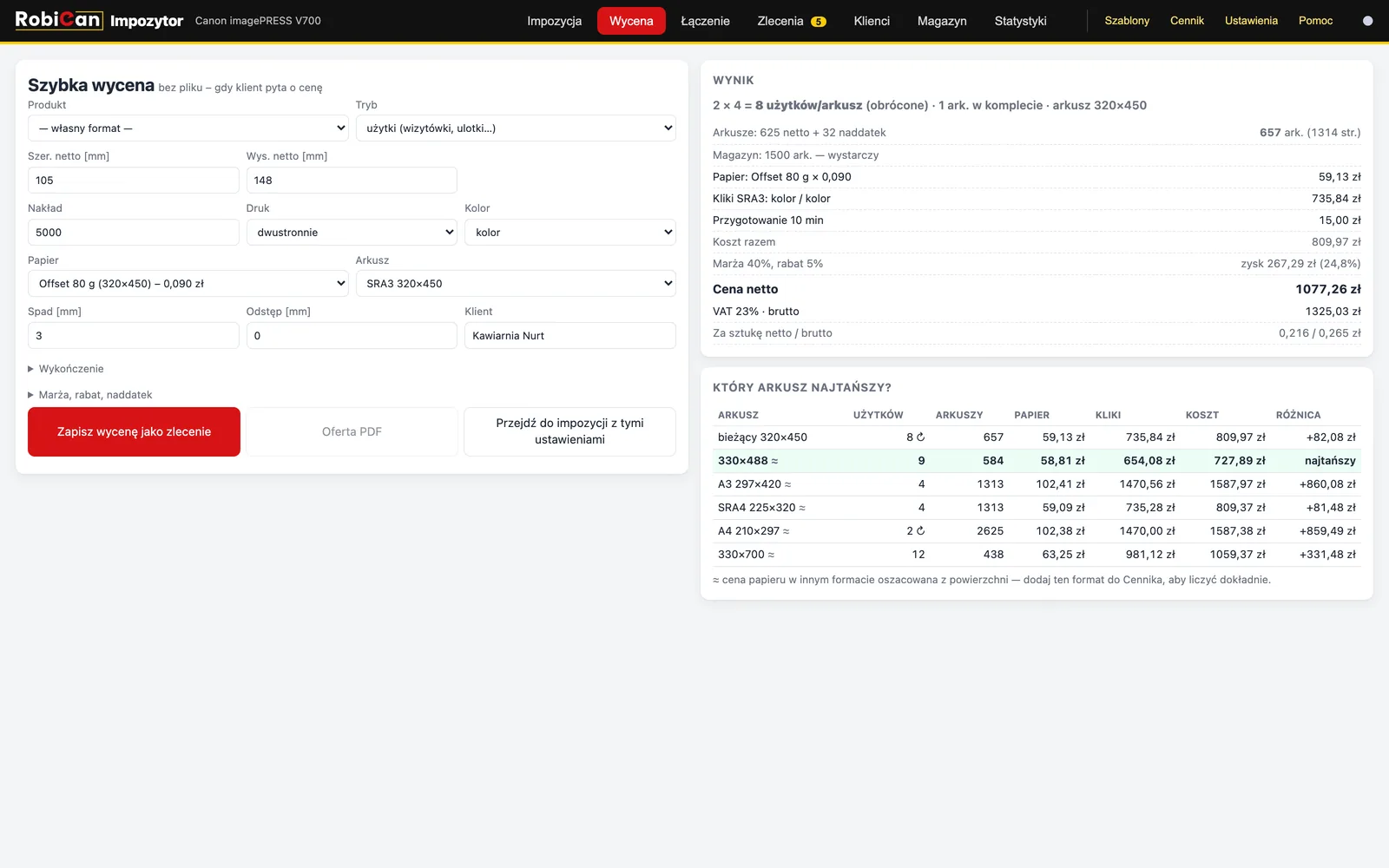Click the najtańszy label in the table
The width and height of the screenshot is (1389, 868).
(x=1330, y=461)
